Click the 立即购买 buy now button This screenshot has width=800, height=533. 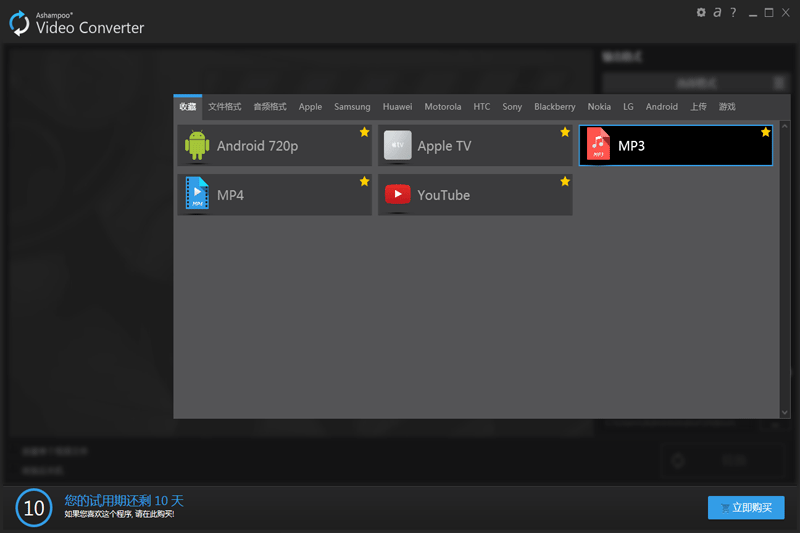746,507
